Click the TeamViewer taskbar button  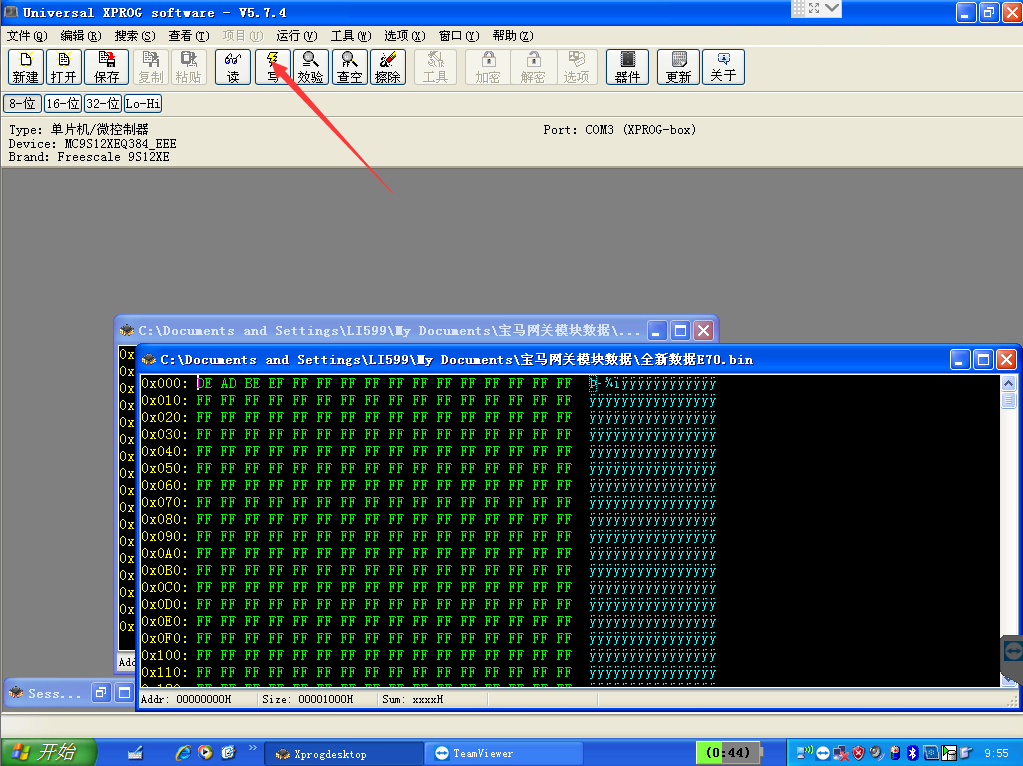pos(503,754)
